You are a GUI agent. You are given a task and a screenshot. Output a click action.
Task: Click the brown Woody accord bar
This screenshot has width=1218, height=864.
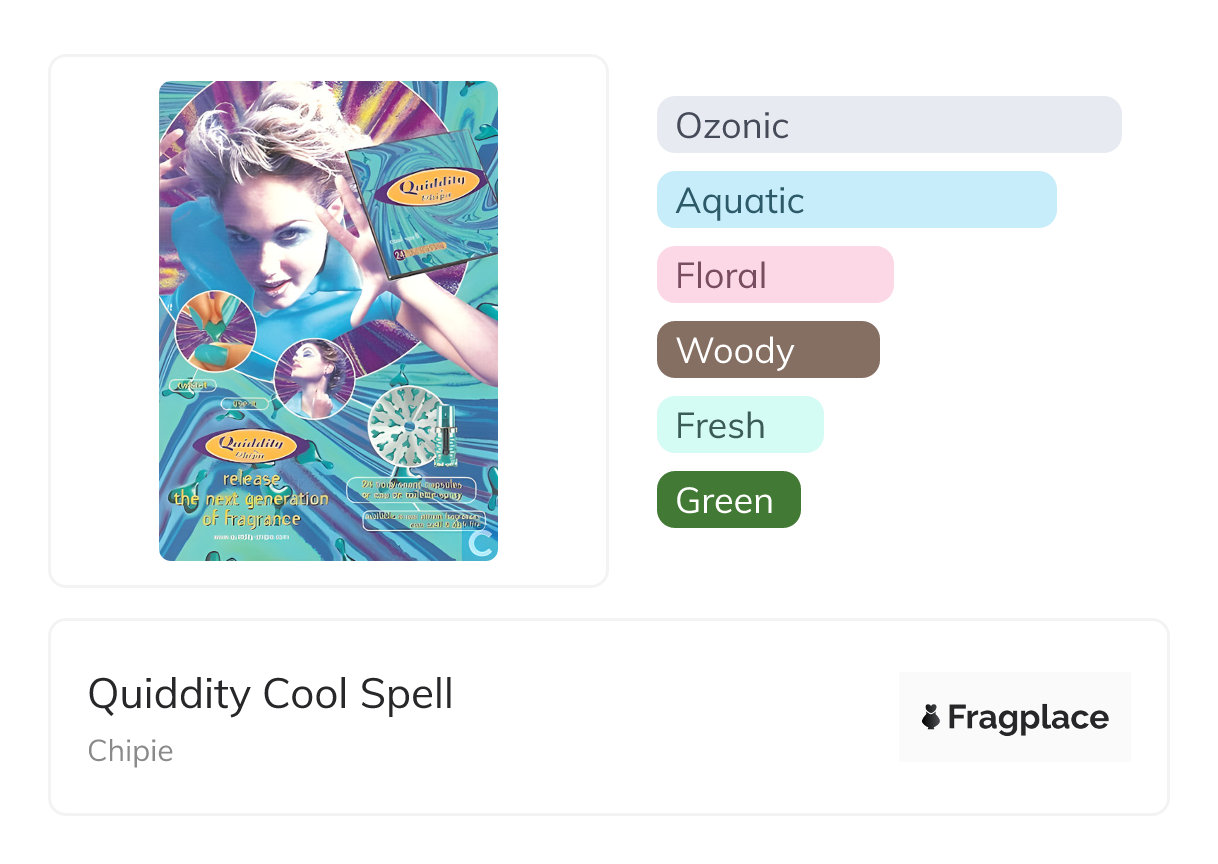[767, 350]
